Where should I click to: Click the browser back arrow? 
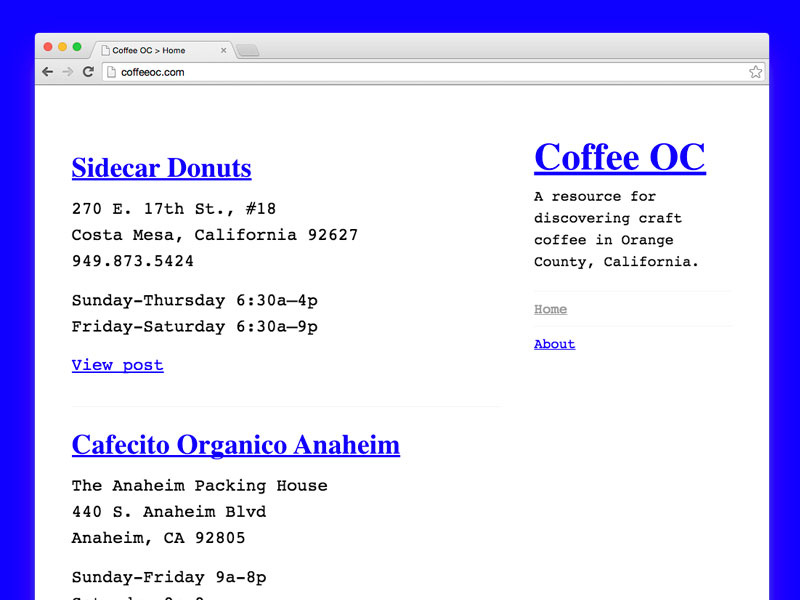(47, 72)
